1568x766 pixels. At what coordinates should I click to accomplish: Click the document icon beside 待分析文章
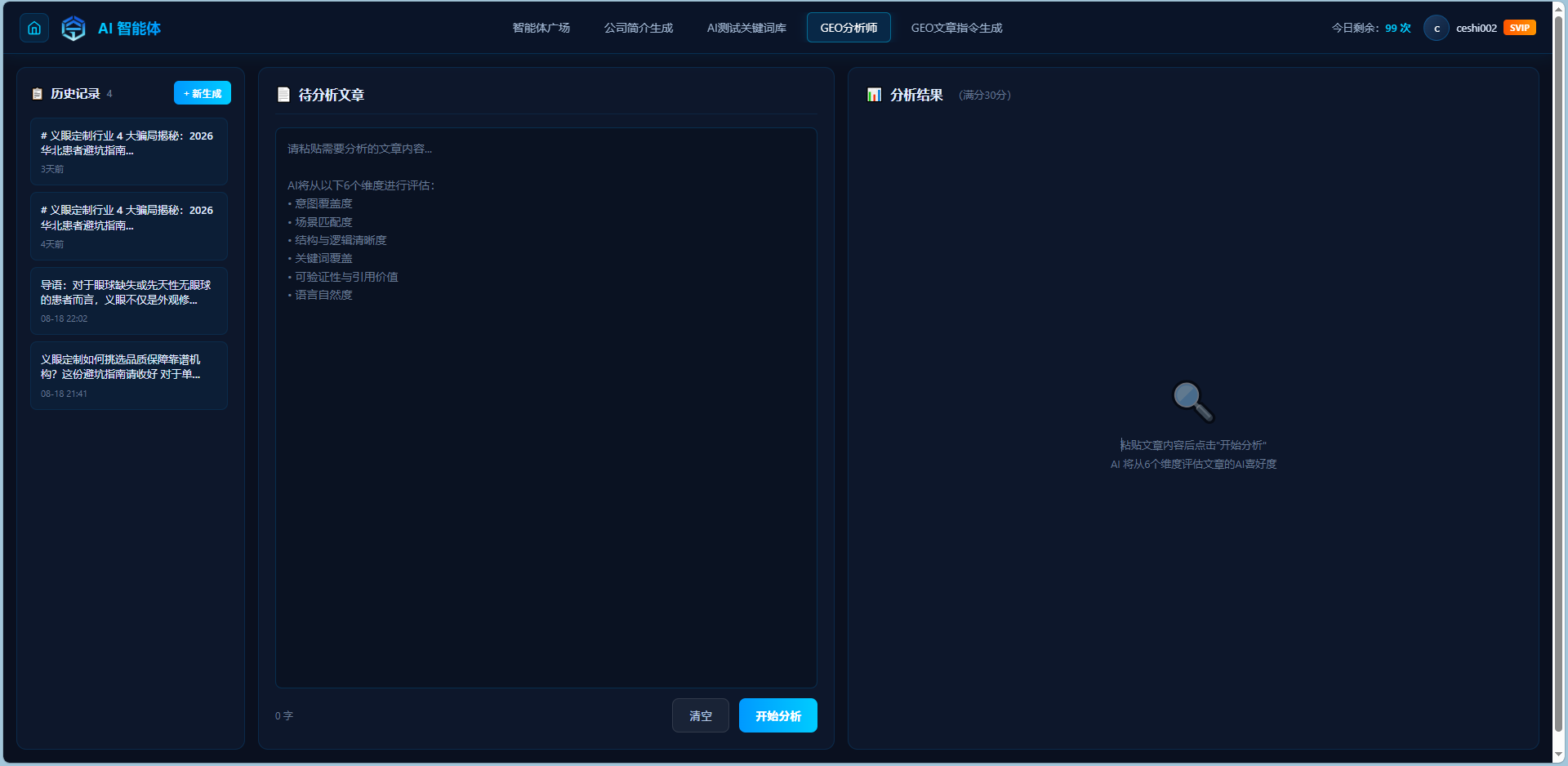[x=283, y=95]
